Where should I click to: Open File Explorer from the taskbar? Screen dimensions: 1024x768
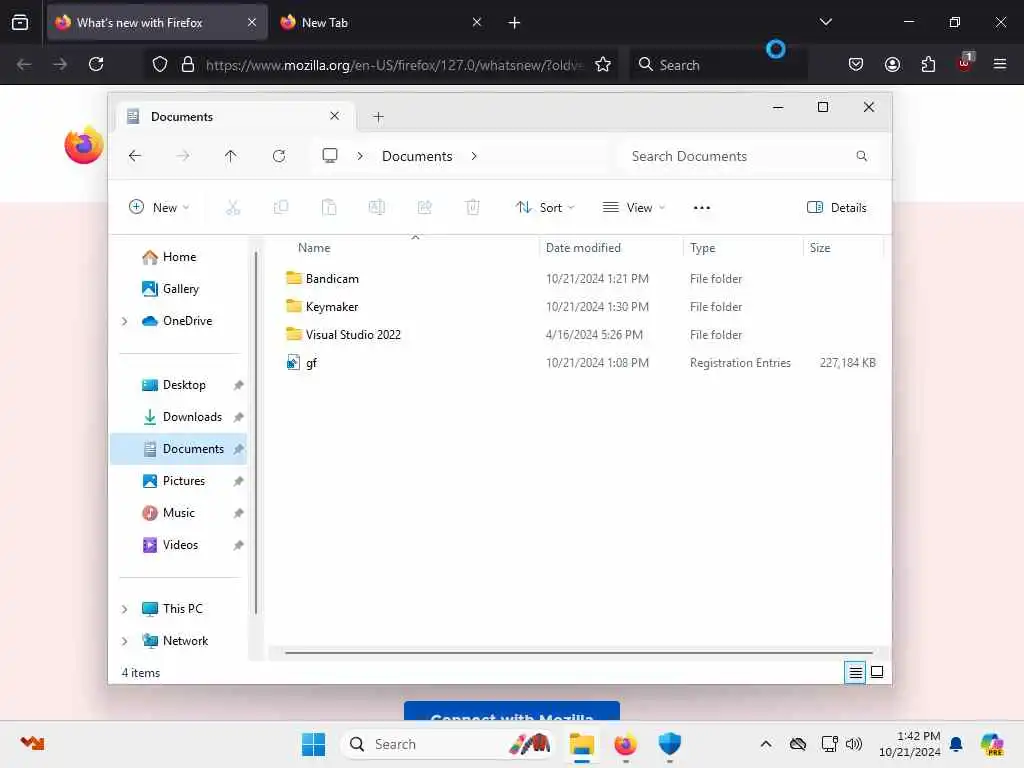click(x=581, y=744)
